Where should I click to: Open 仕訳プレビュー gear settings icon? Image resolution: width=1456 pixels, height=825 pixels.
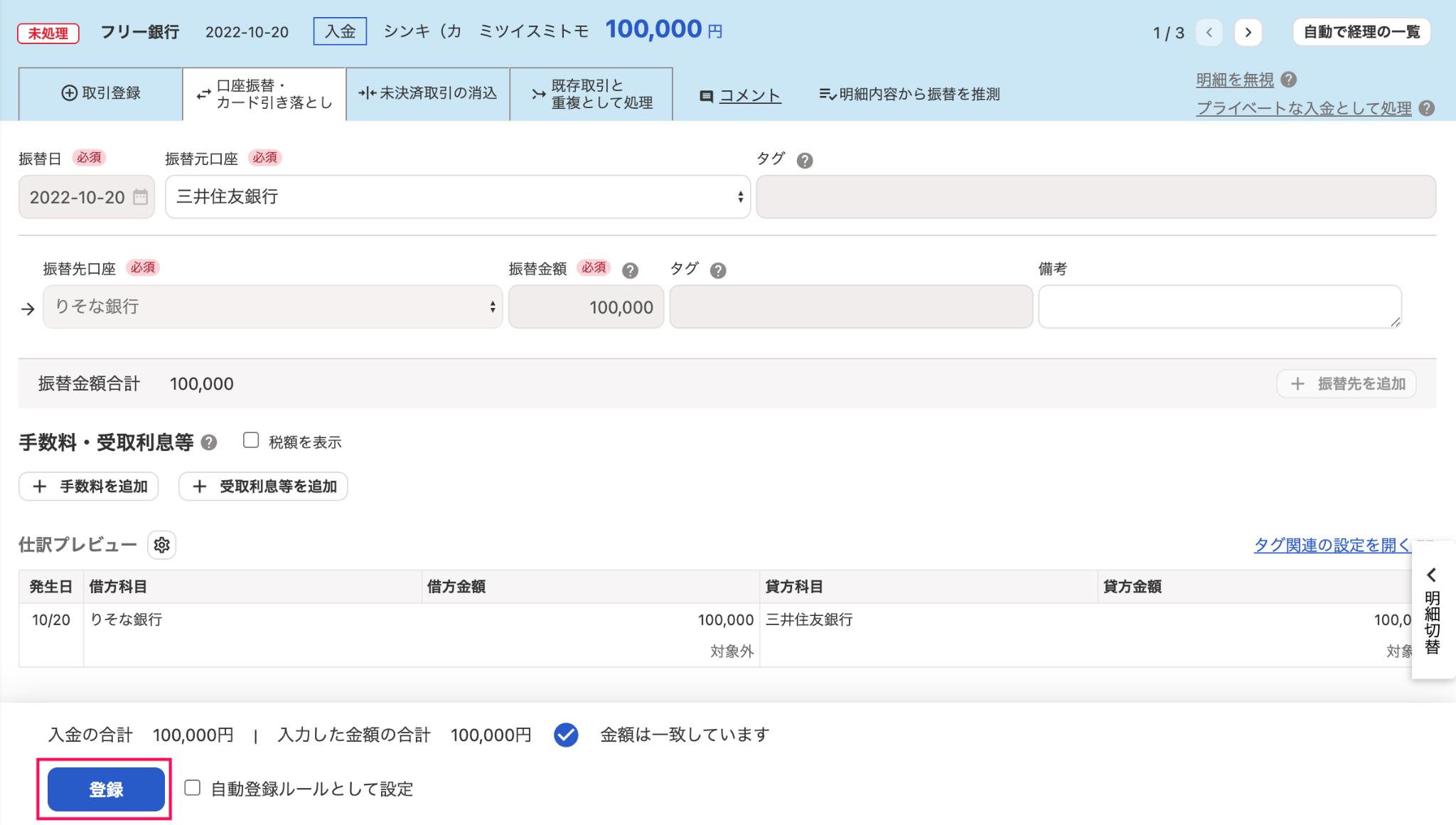click(x=162, y=545)
